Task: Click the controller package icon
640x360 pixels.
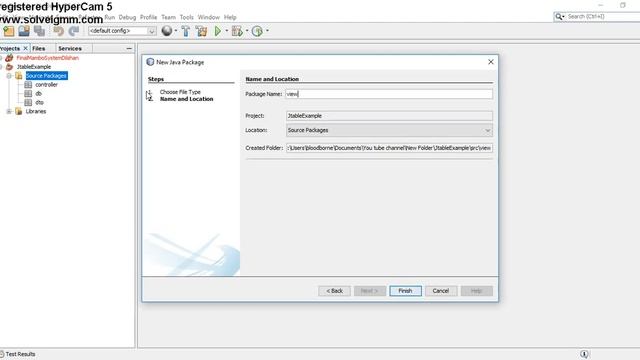Action: pos(28,84)
